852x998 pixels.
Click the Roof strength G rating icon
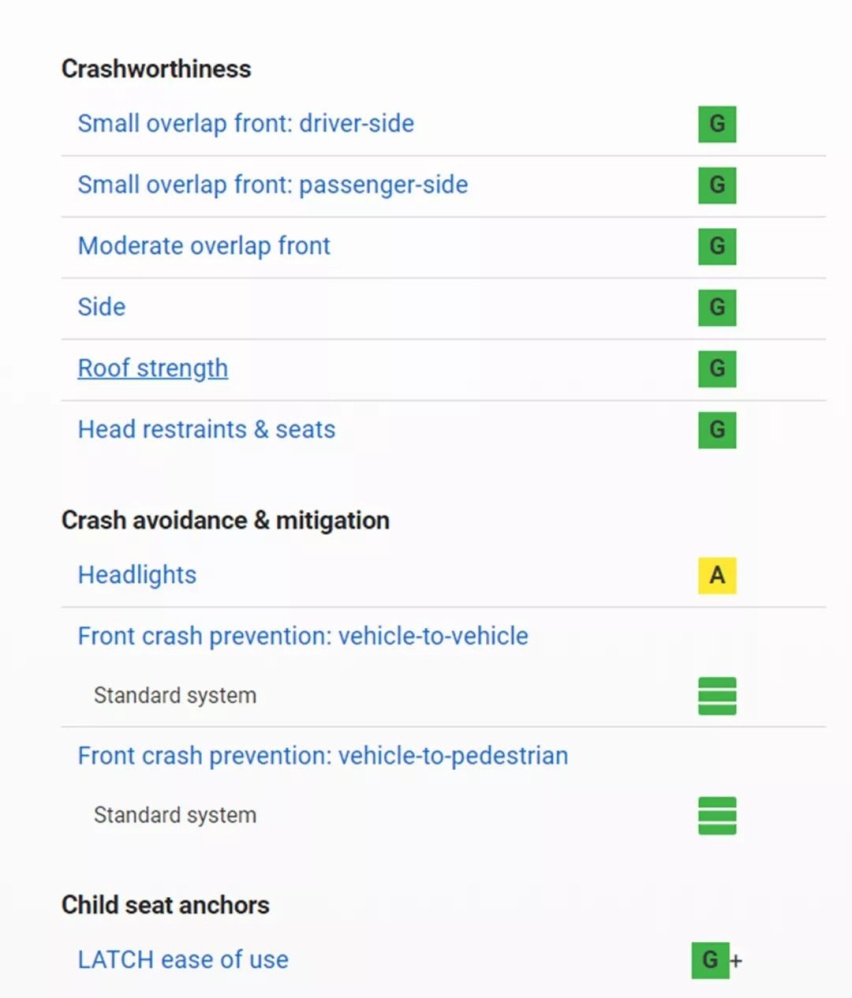point(717,369)
